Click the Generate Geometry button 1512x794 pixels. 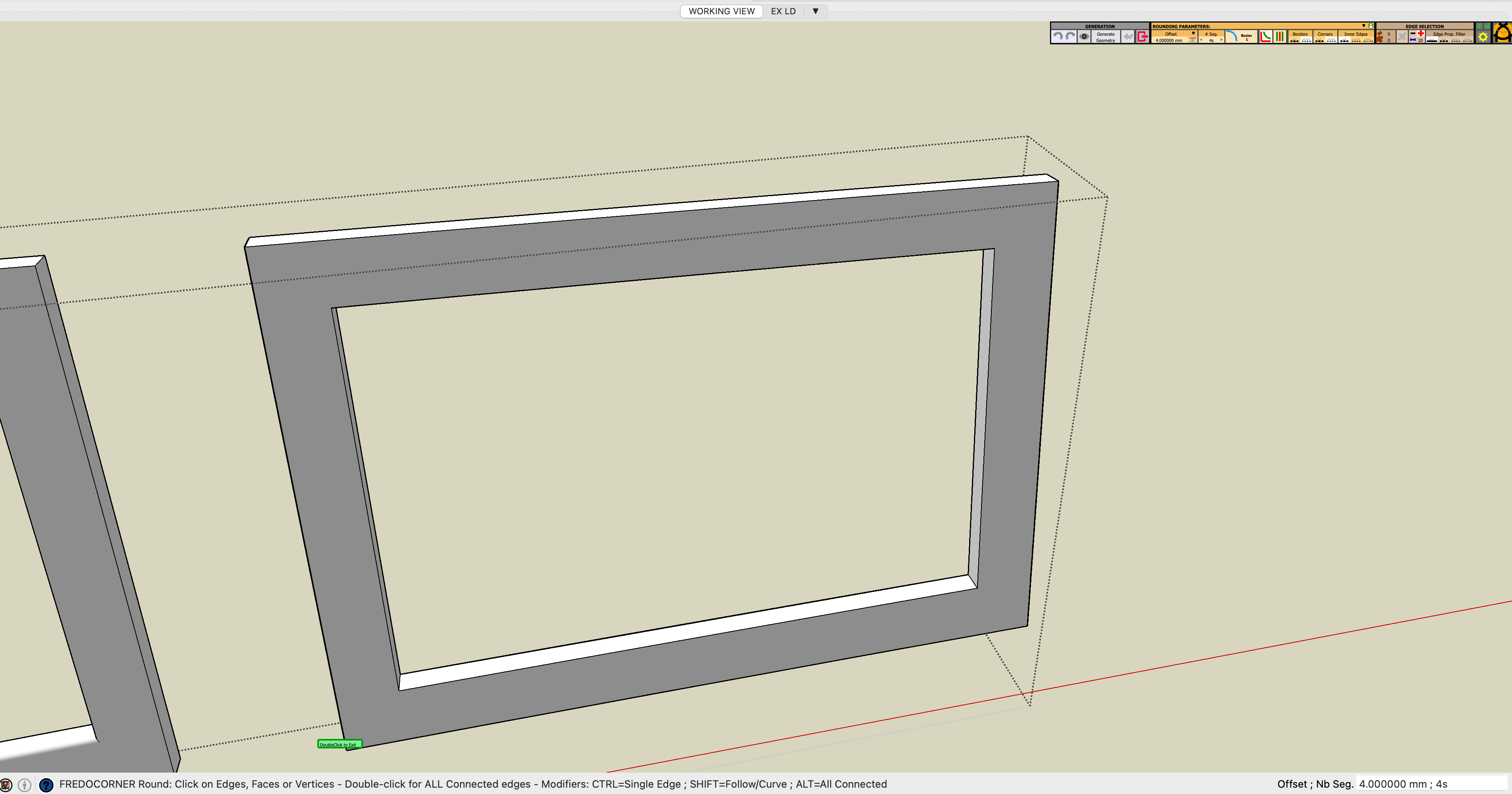(1106, 37)
